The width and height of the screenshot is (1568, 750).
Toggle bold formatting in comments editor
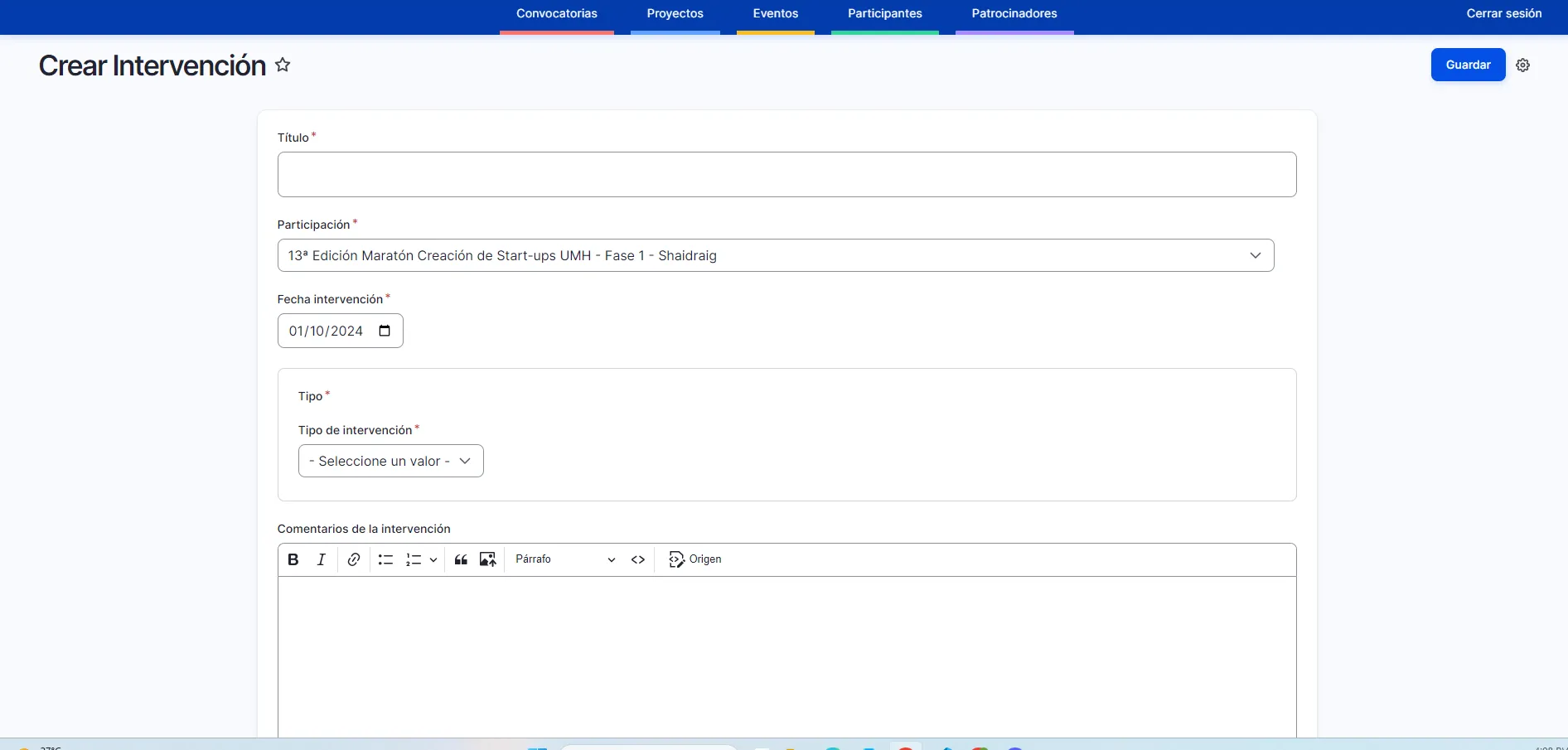[293, 559]
